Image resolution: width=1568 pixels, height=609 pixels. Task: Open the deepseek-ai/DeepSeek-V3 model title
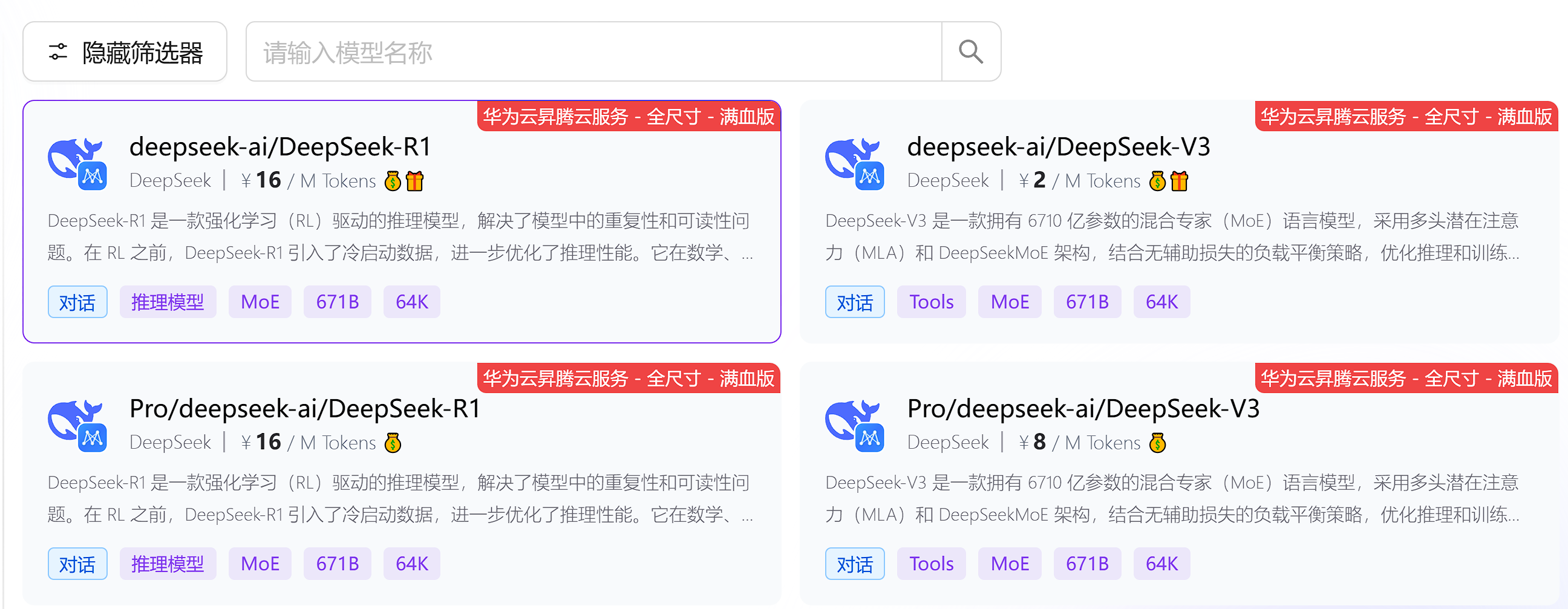(x=1059, y=146)
